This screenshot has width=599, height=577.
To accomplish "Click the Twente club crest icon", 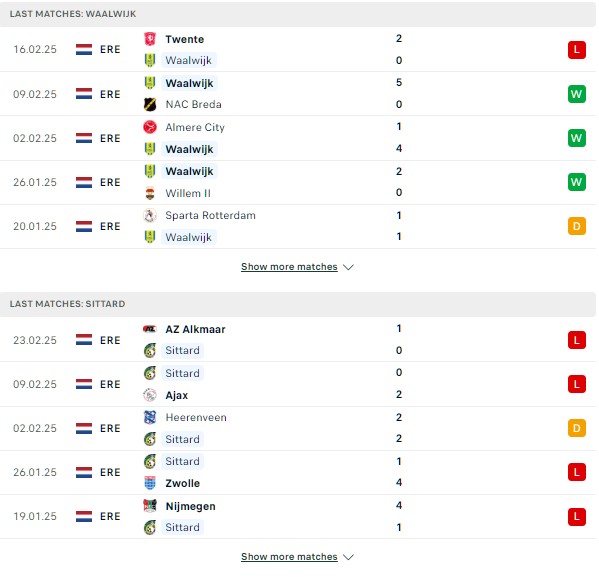I will 150,39.
